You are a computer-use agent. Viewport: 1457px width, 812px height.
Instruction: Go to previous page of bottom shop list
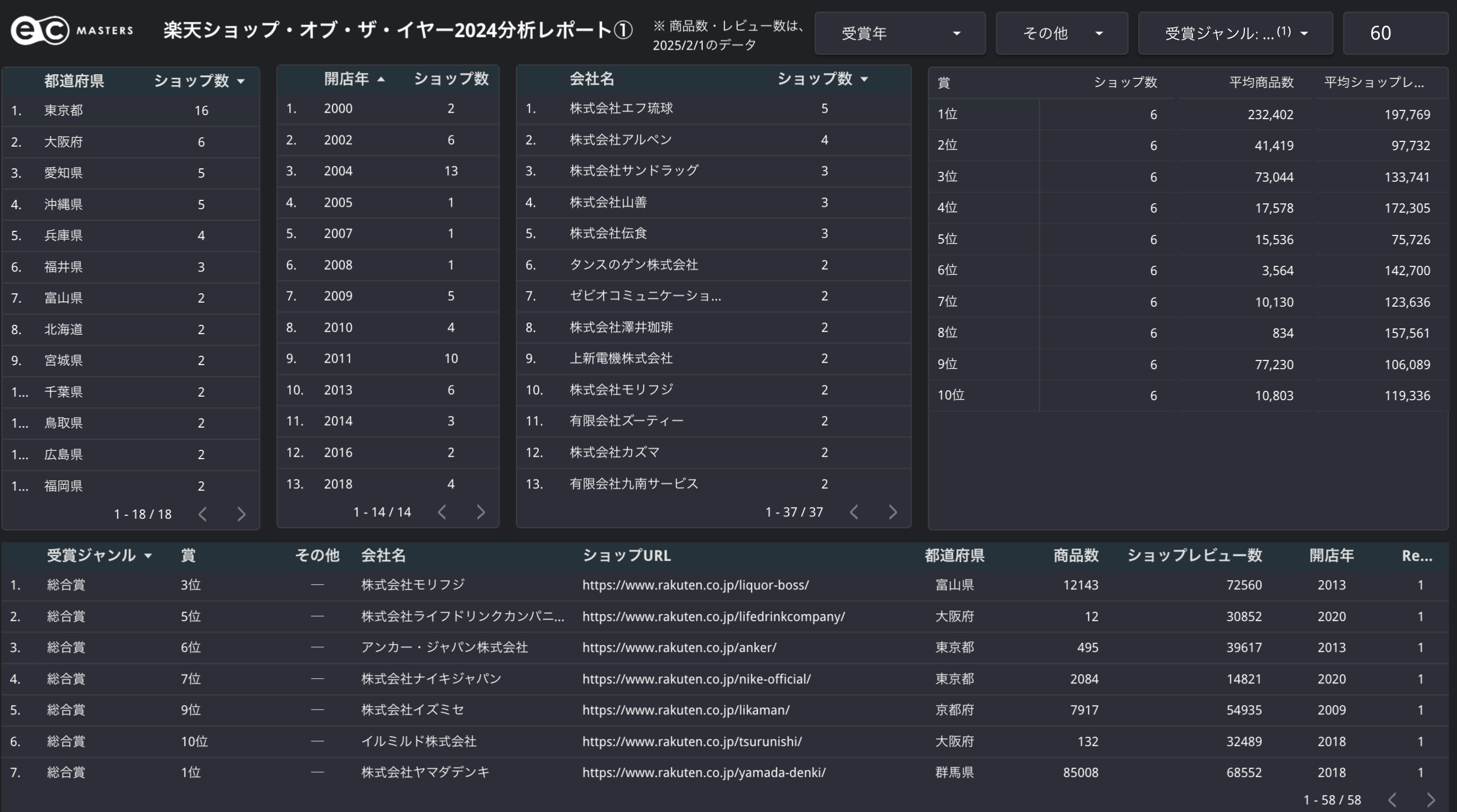pyautogui.click(x=1393, y=800)
